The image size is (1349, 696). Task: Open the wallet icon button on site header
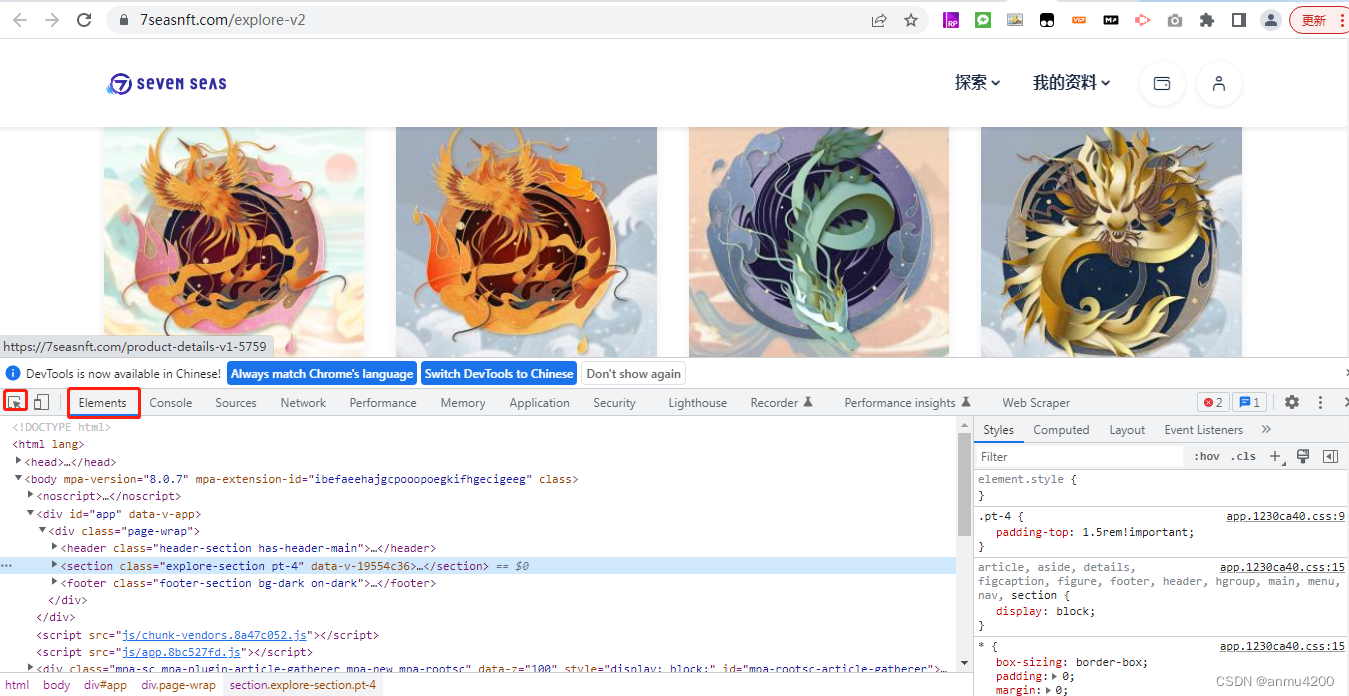point(1162,84)
